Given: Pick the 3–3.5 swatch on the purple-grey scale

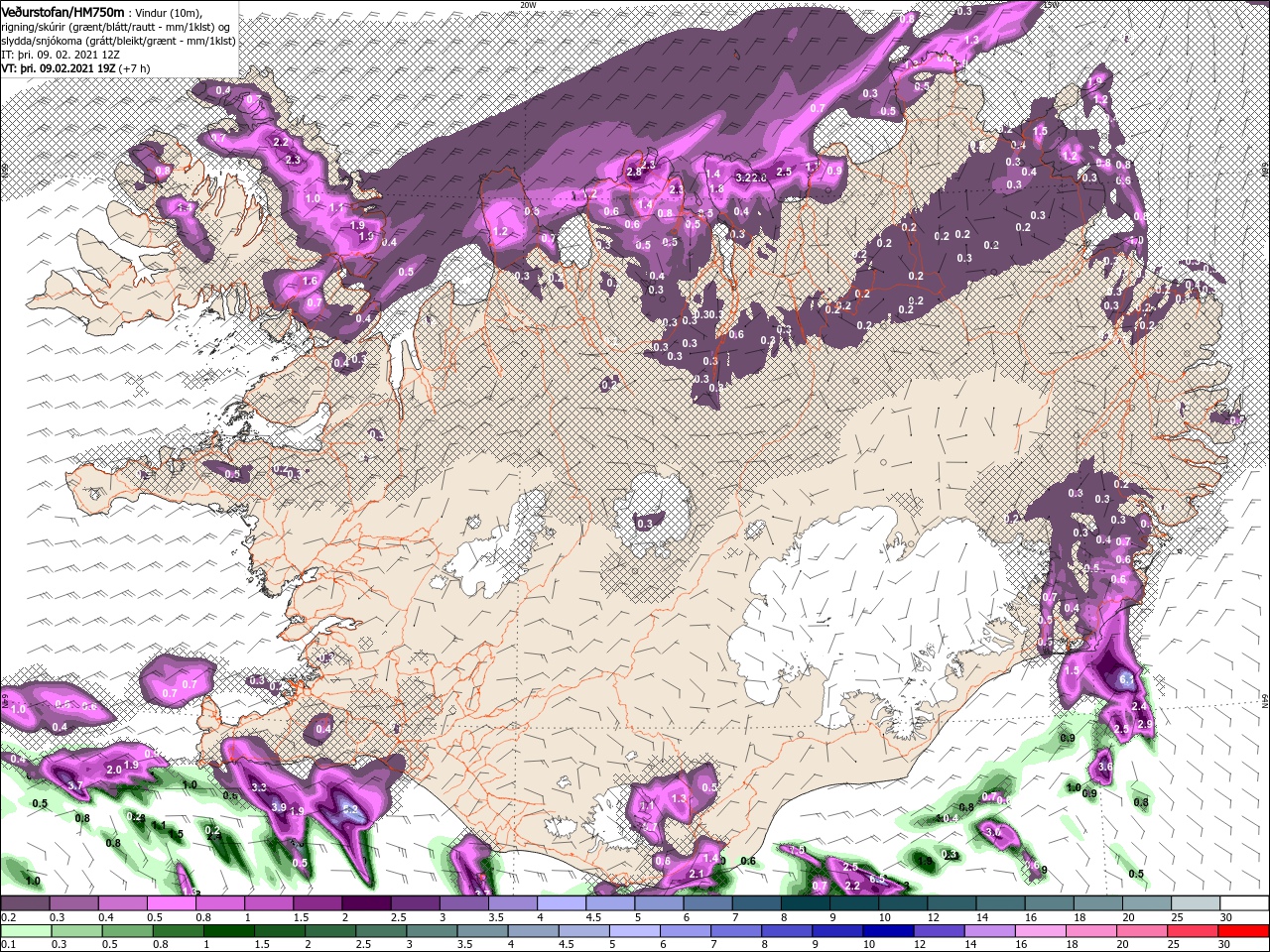Looking at the screenshot, I should pos(463,903).
